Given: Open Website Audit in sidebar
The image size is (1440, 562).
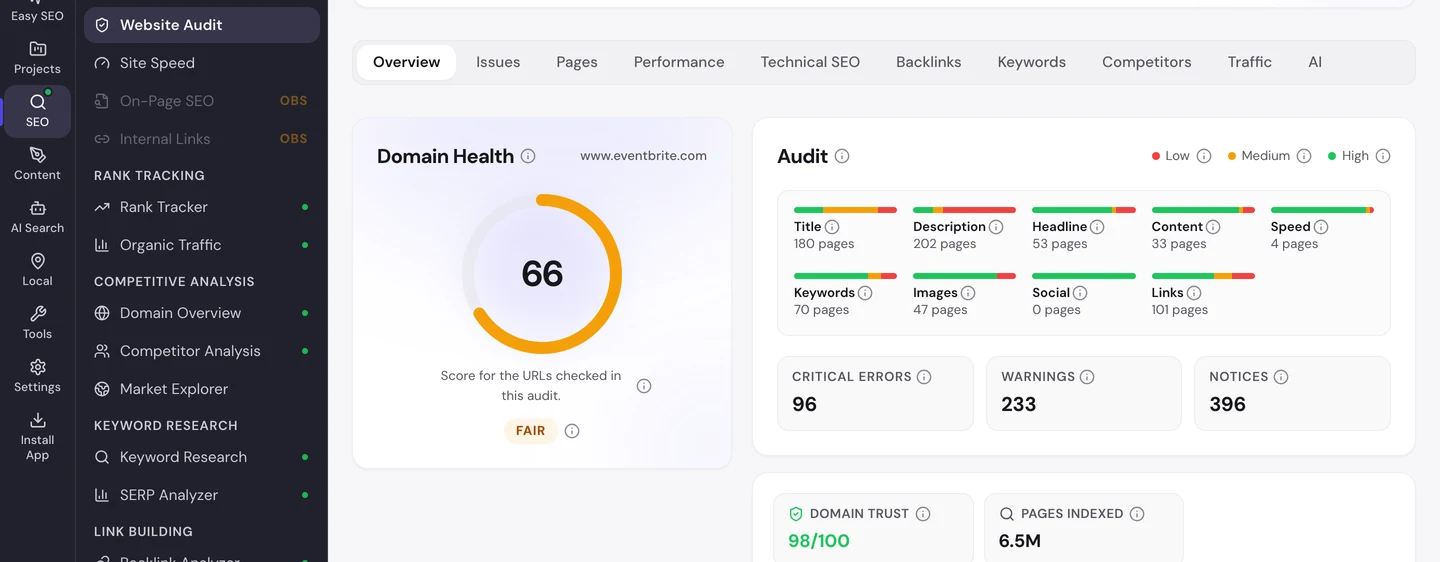Looking at the screenshot, I should point(202,25).
